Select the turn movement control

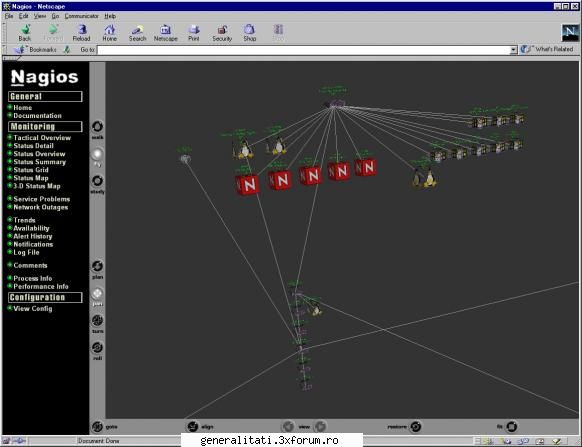point(98,320)
